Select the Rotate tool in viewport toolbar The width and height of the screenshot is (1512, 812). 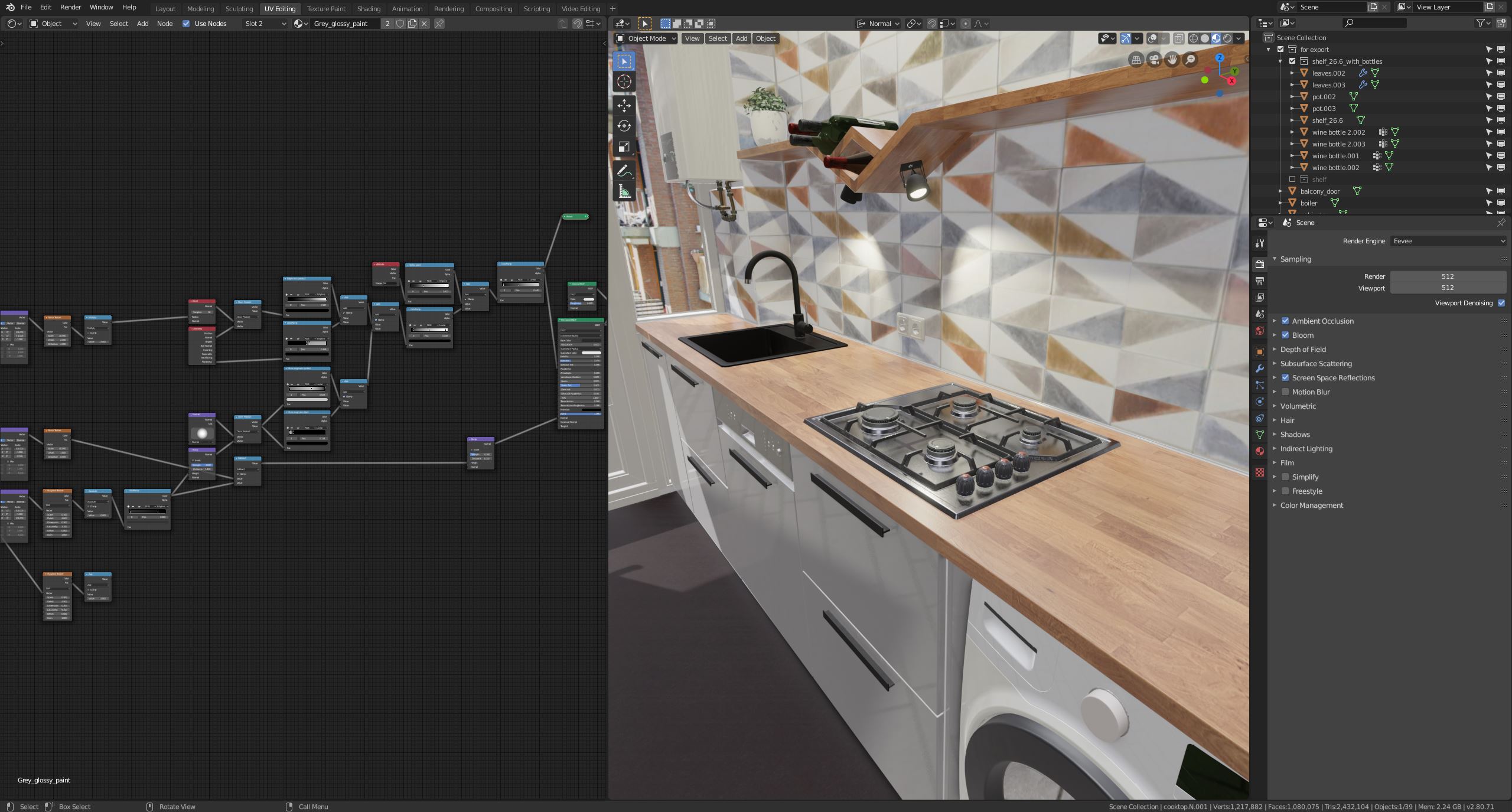pyautogui.click(x=624, y=126)
